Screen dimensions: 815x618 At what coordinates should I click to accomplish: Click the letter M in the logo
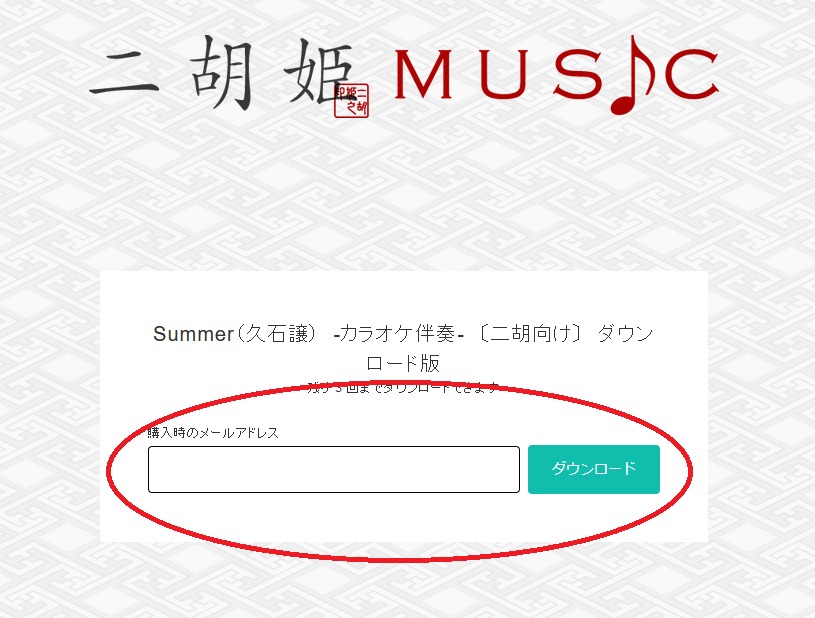point(423,74)
